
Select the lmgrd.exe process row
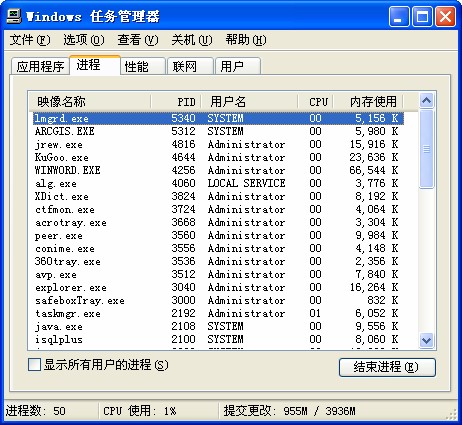218,118
